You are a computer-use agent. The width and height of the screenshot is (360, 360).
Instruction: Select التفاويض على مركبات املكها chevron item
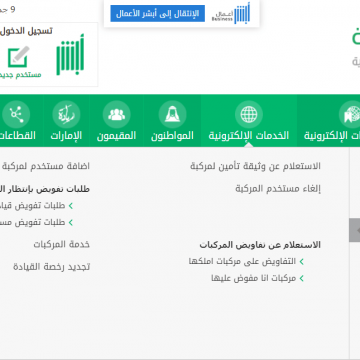(246, 262)
